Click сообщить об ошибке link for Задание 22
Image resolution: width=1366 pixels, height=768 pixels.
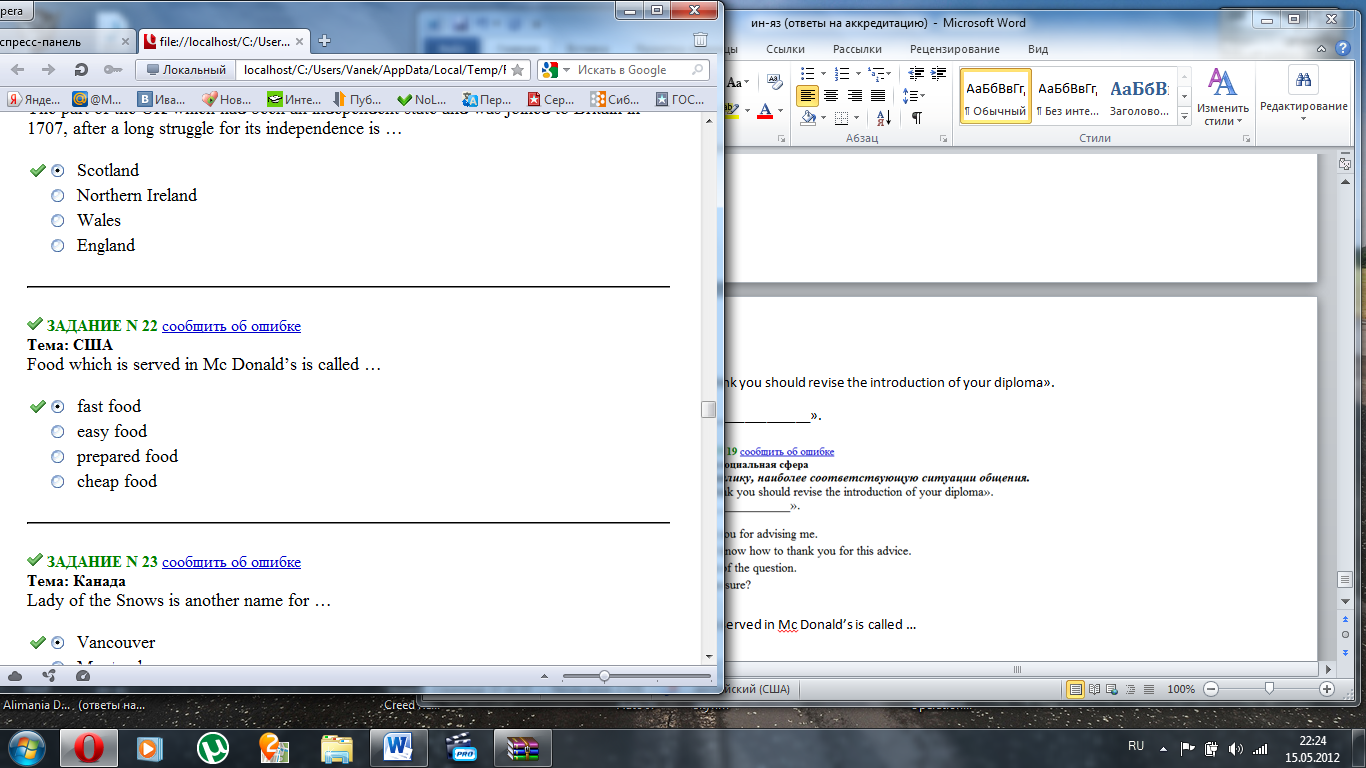click(x=231, y=326)
